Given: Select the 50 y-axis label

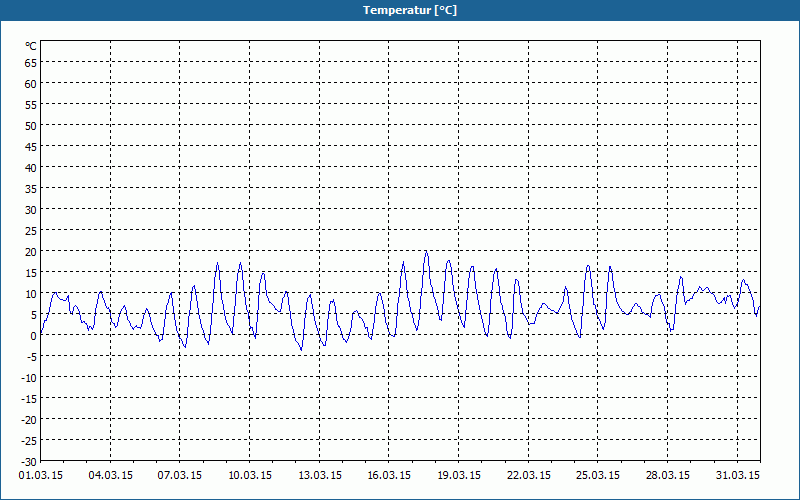Looking at the screenshot, I should [x=31, y=126].
